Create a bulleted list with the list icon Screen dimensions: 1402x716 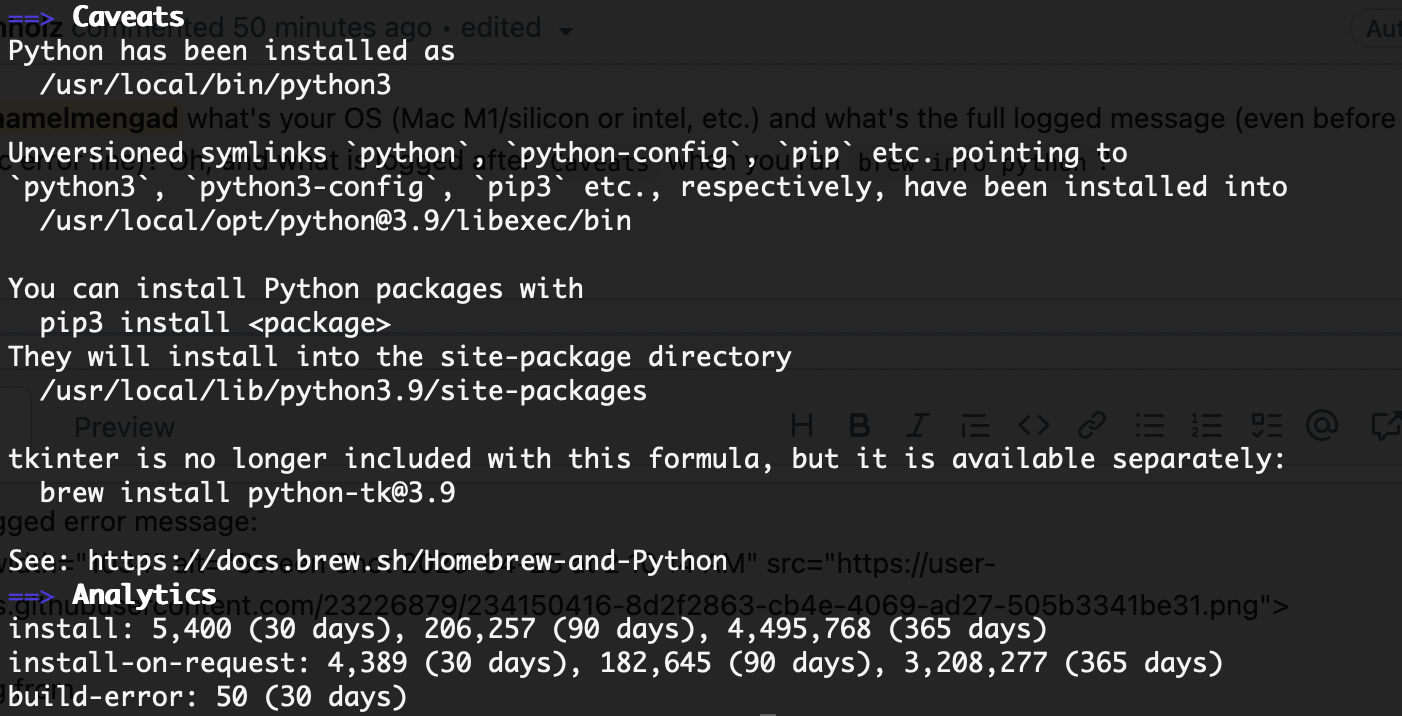tap(1150, 425)
